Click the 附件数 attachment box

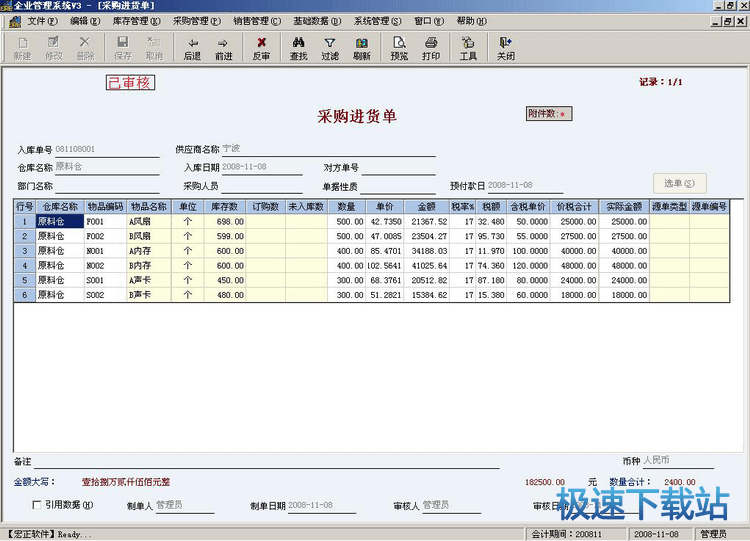click(549, 114)
